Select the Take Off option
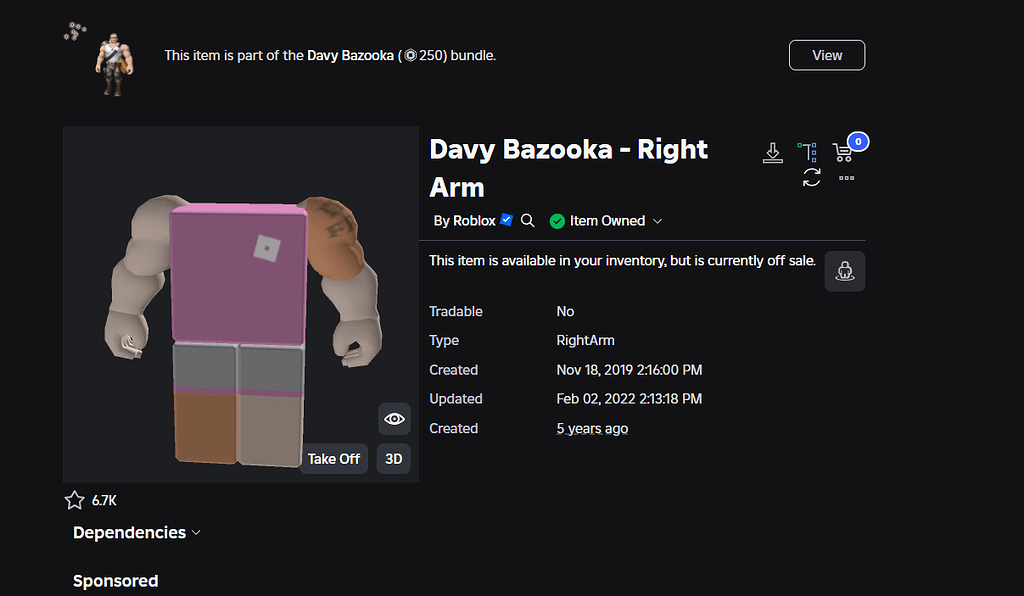 [x=333, y=458]
